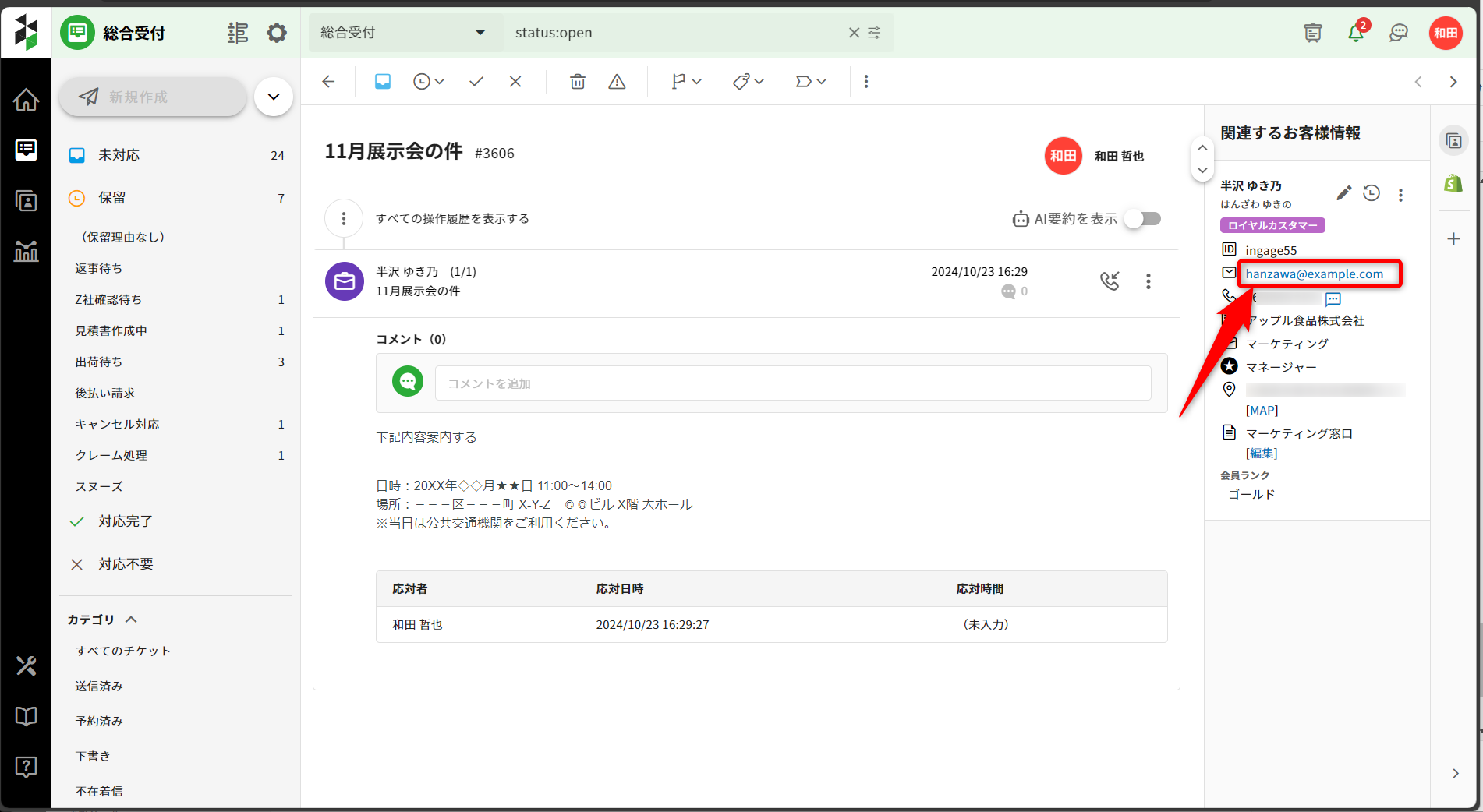The image size is (1483, 812).
Task: Open the notifications bell icon
Action: (x=1356, y=33)
